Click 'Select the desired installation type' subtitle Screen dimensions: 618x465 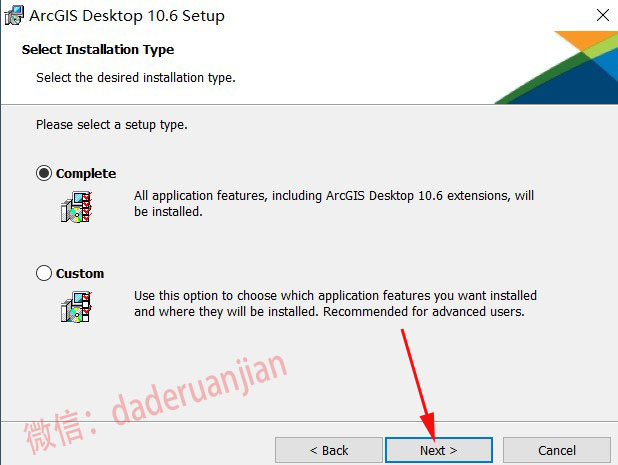point(136,78)
